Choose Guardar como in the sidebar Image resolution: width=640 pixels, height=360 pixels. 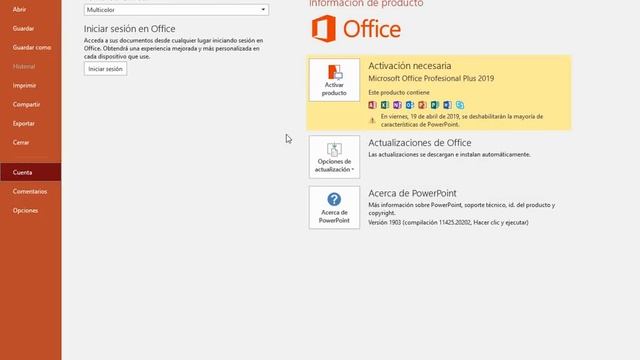click(32, 47)
